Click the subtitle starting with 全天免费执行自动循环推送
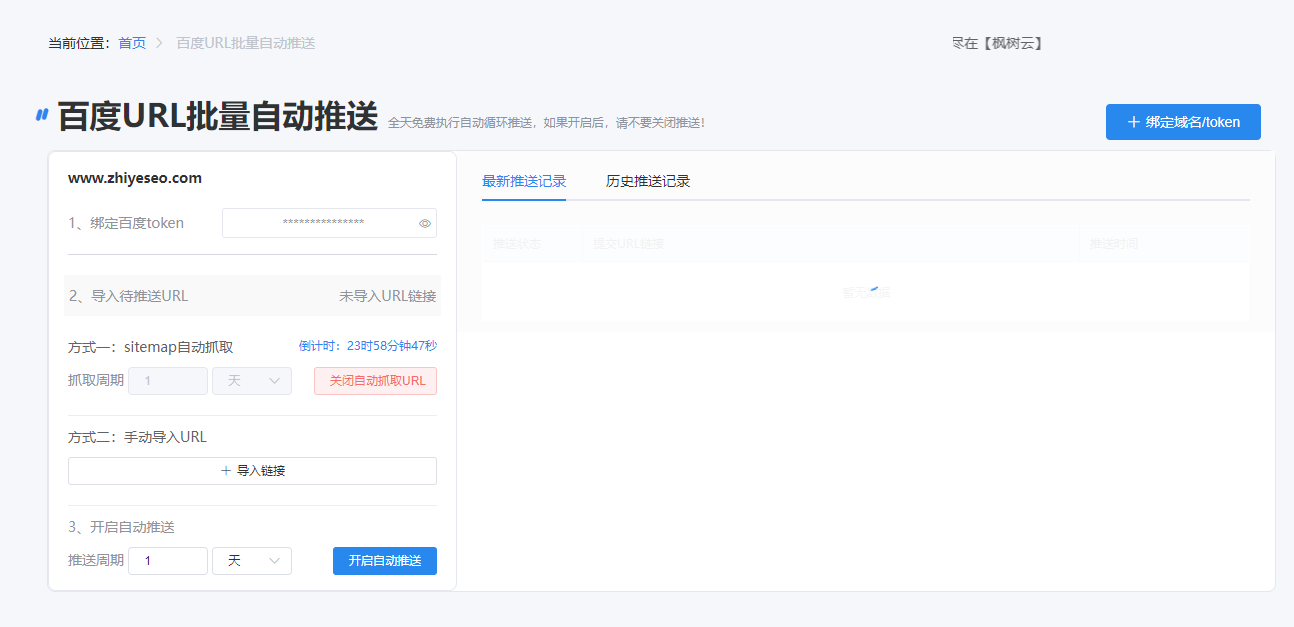Viewport: 1294px width, 627px height. tap(546, 123)
